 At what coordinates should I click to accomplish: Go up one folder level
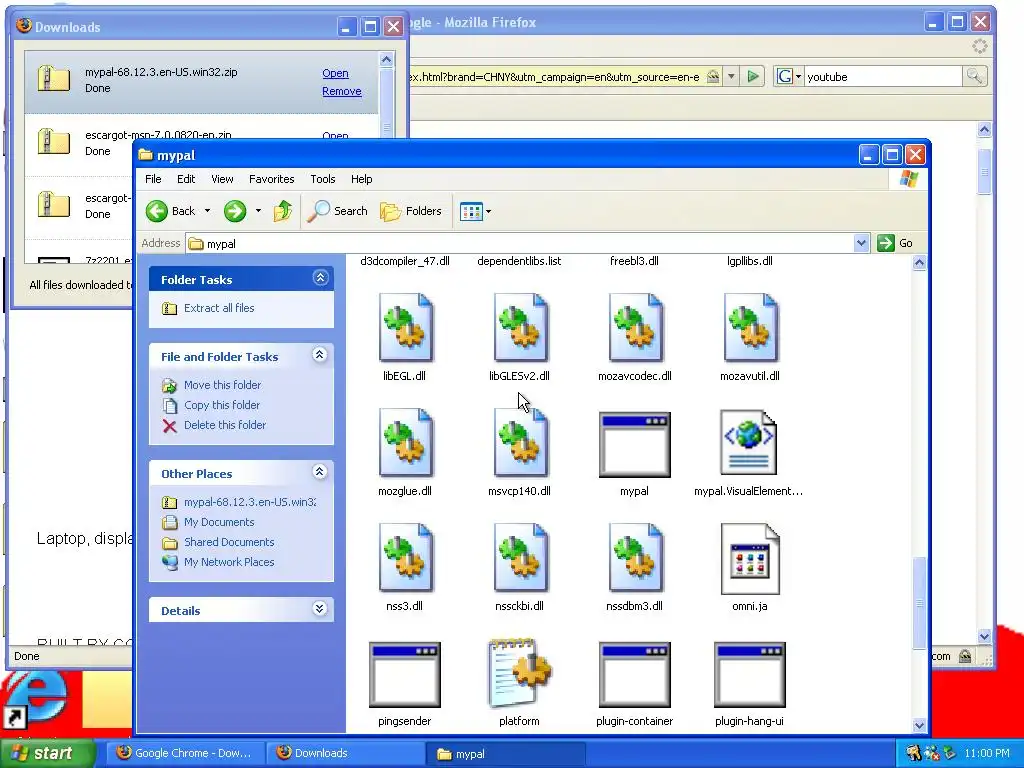pyautogui.click(x=283, y=211)
